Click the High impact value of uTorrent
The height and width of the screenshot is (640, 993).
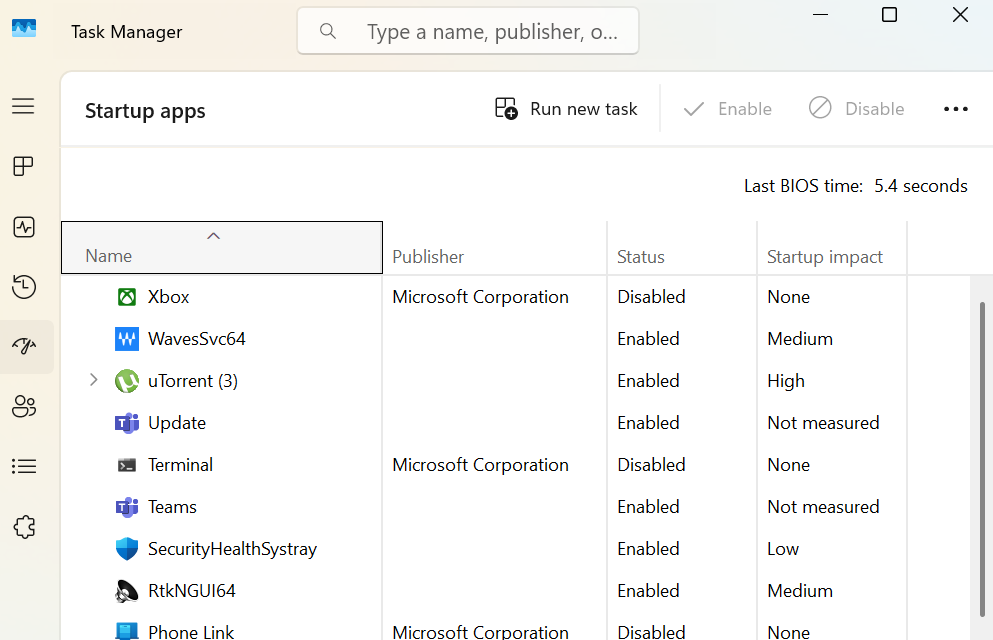(x=786, y=381)
